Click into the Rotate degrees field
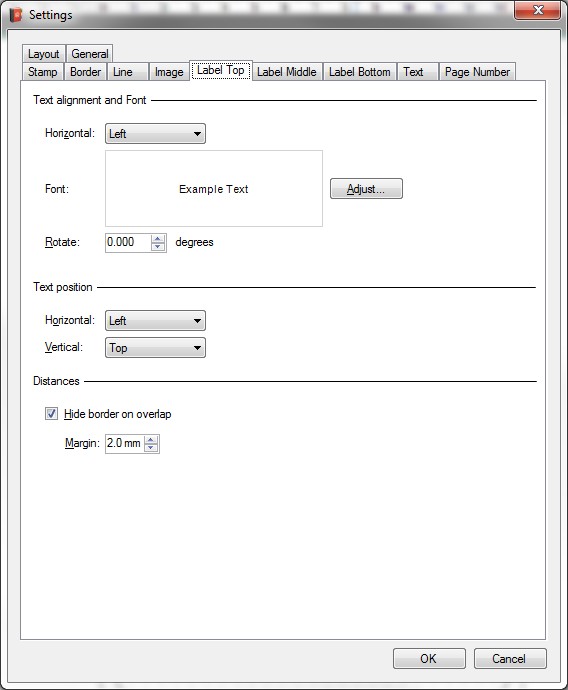 pyautogui.click(x=128, y=242)
